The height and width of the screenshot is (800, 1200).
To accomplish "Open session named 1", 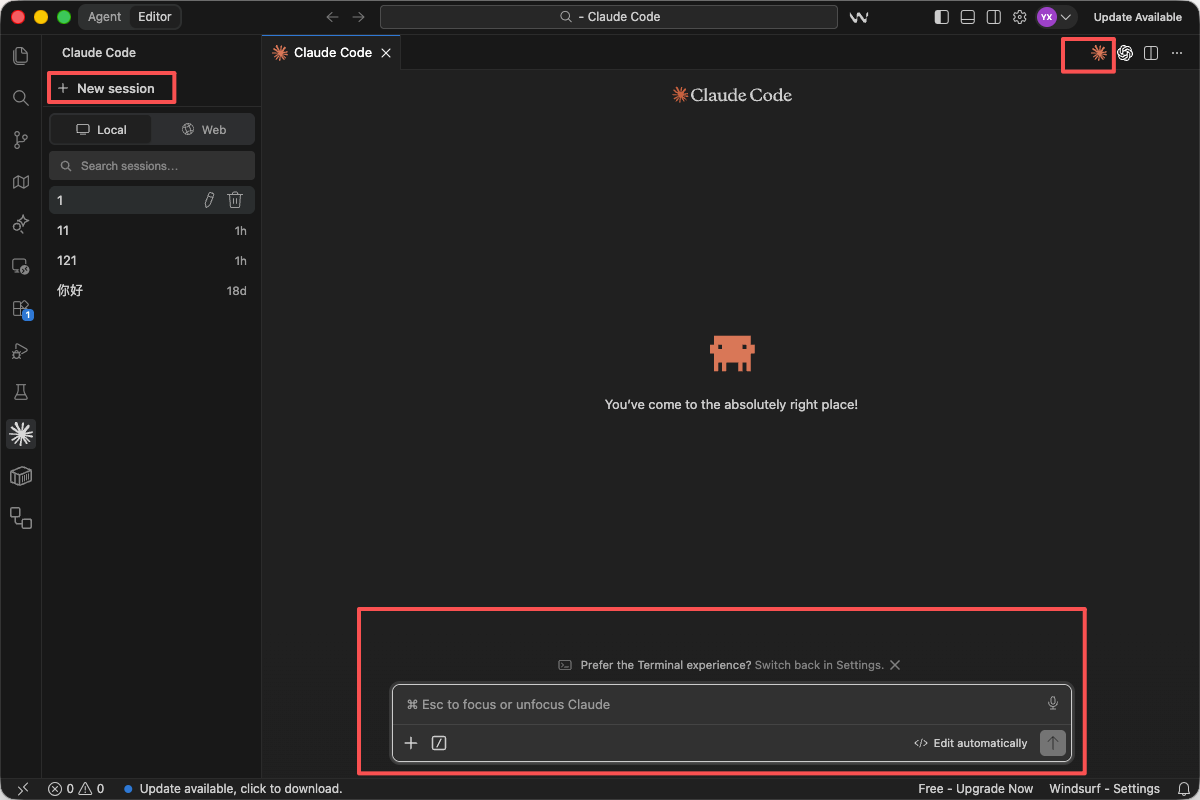I will click(x=152, y=200).
